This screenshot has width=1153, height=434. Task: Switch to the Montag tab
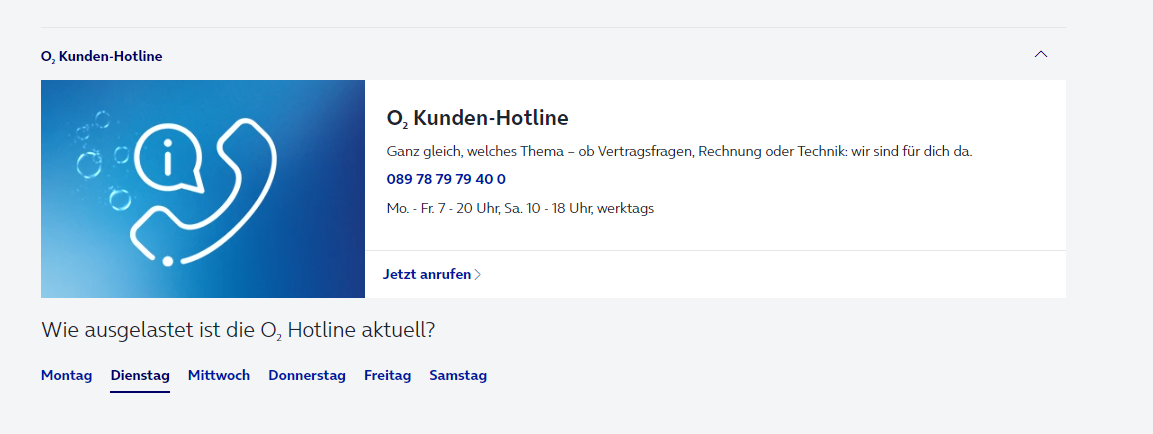coord(67,375)
